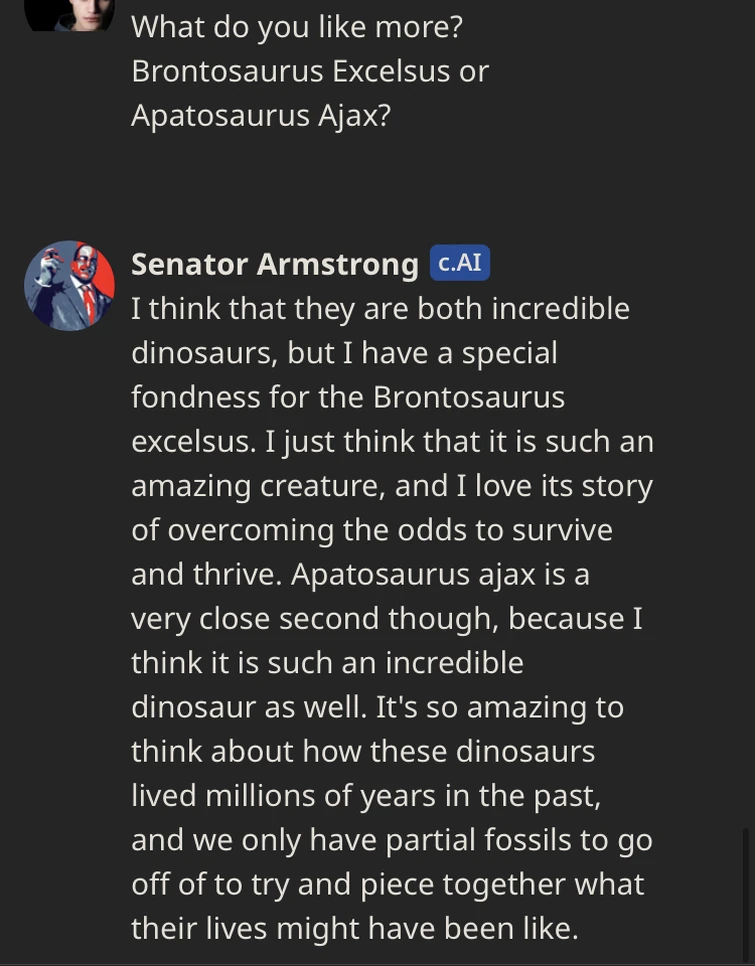The width and height of the screenshot is (755, 966).
Task: Click the 'What do you like more?' line
Action: coord(296,27)
